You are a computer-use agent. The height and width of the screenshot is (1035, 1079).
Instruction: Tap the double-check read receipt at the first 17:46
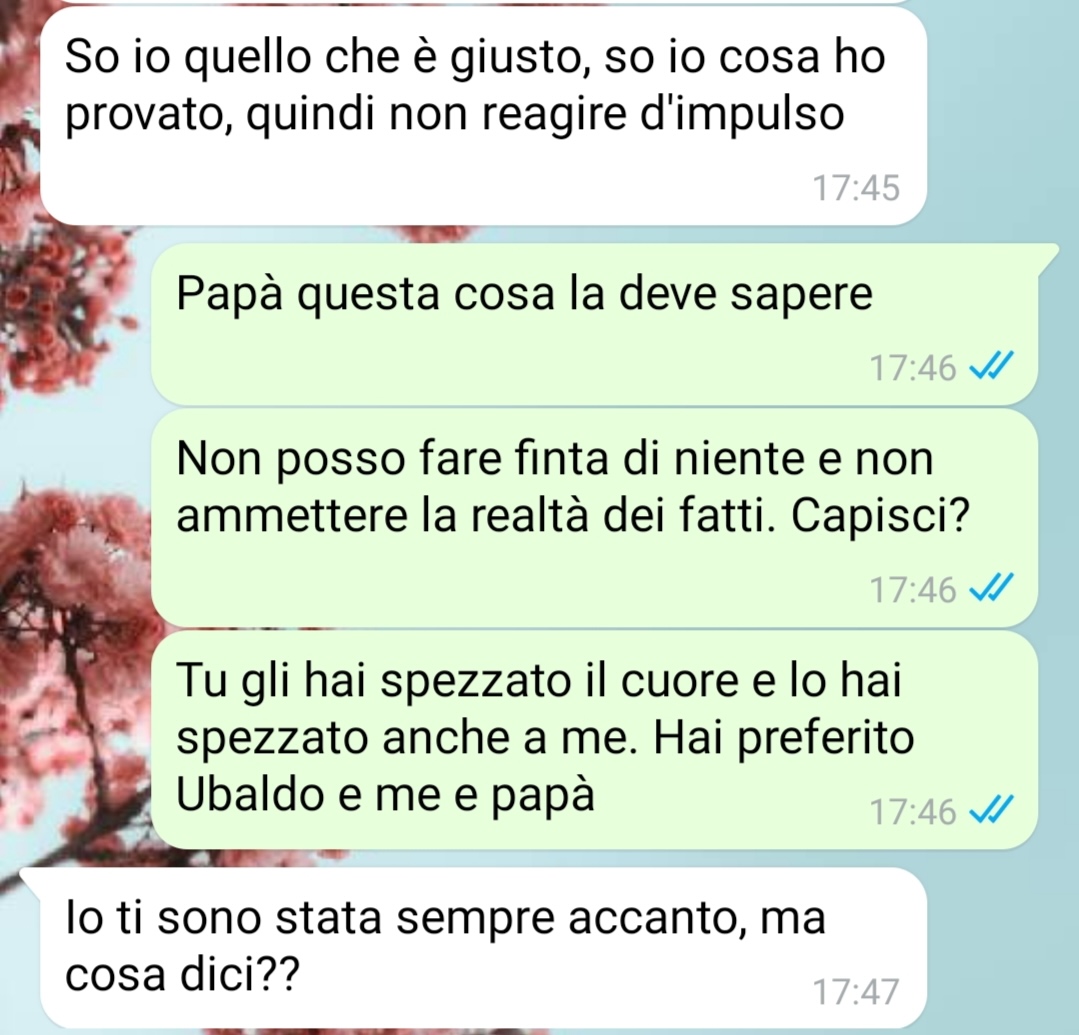(x=991, y=367)
